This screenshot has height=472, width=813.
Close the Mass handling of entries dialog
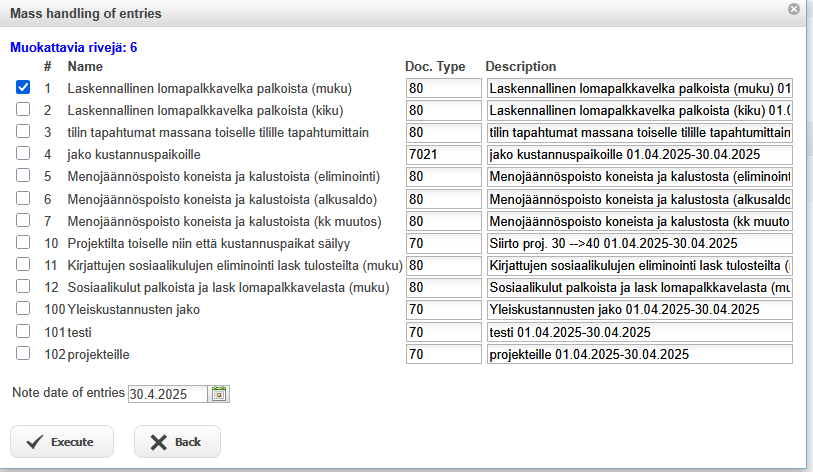click(x=794, y=10)
